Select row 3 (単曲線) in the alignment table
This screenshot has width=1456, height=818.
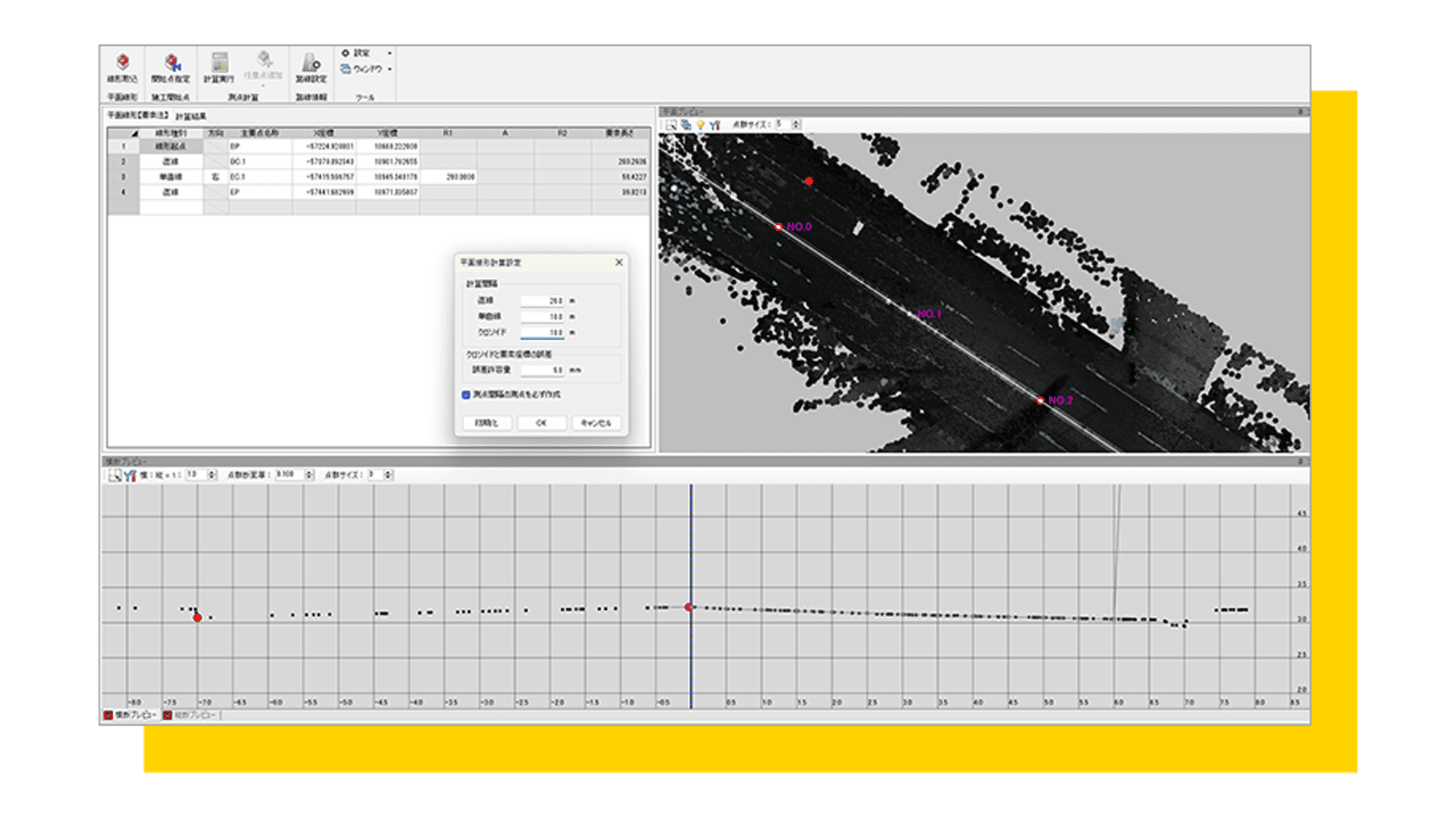pyautogui.click(x=170, y=177)
